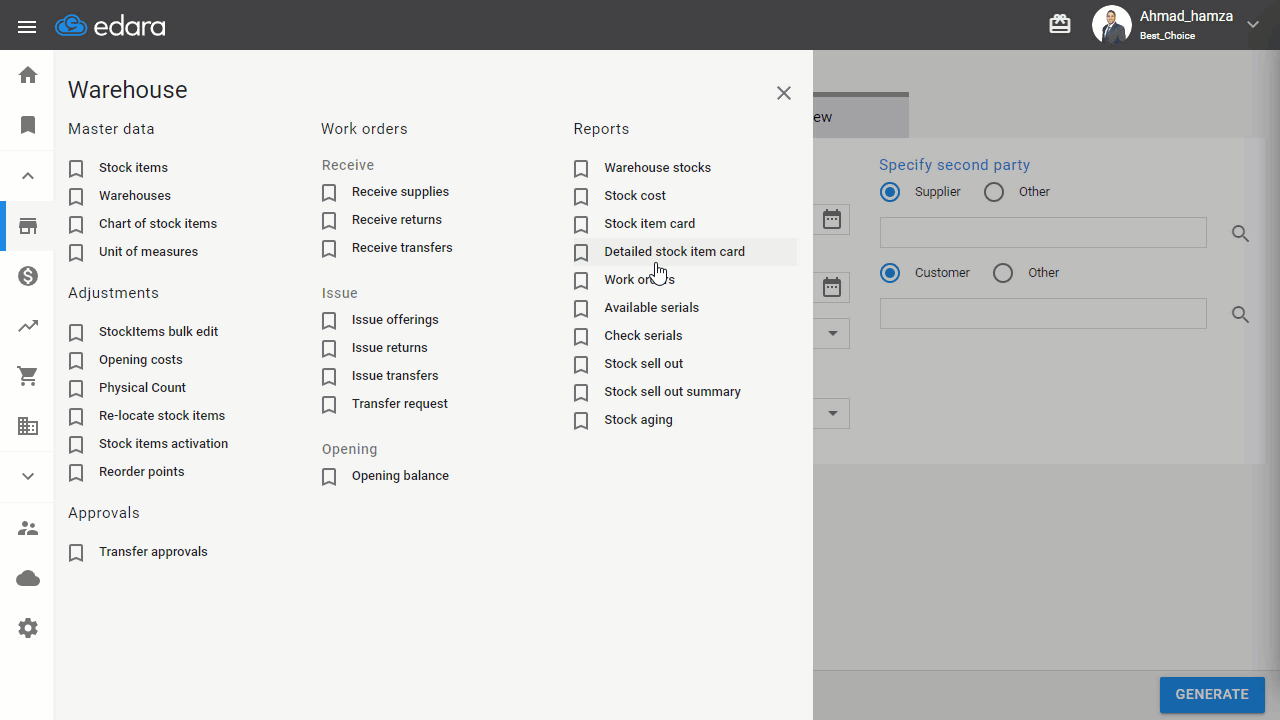Collapse sidebar with the up chevron
This screenshot has height=720, width=1280.
(x=28, y=176)
